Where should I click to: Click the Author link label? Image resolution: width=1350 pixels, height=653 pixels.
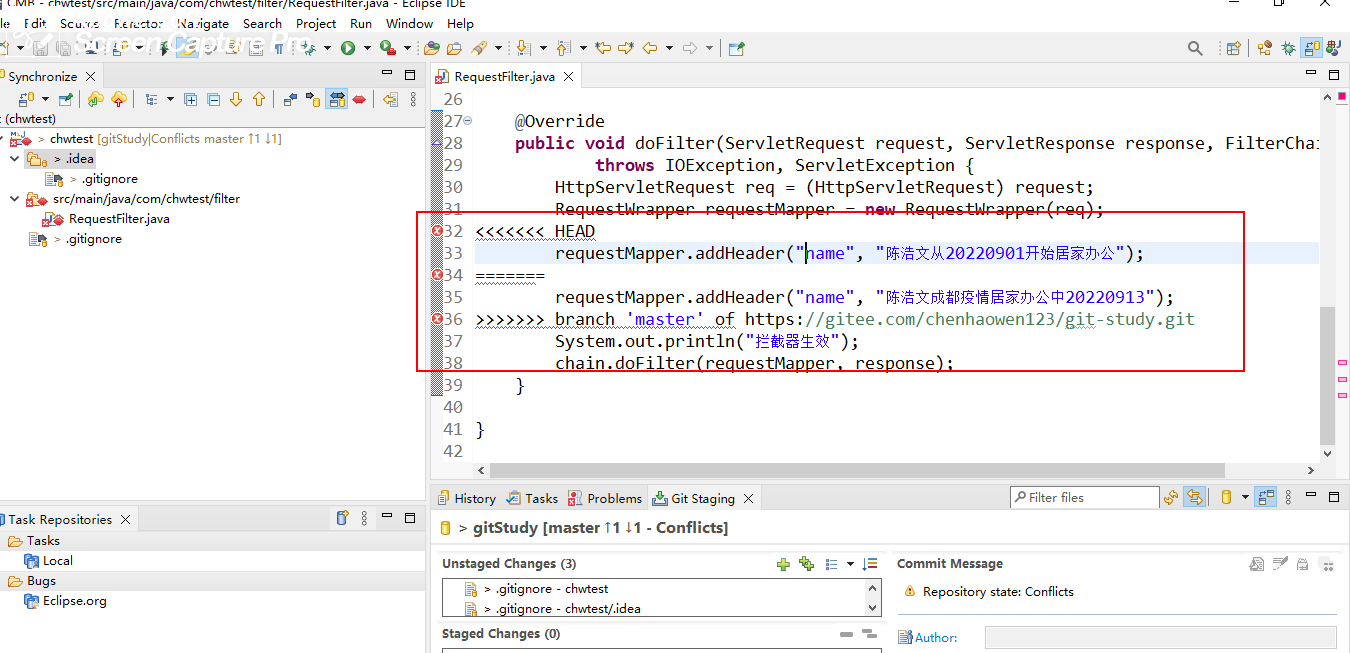point(936,637)
